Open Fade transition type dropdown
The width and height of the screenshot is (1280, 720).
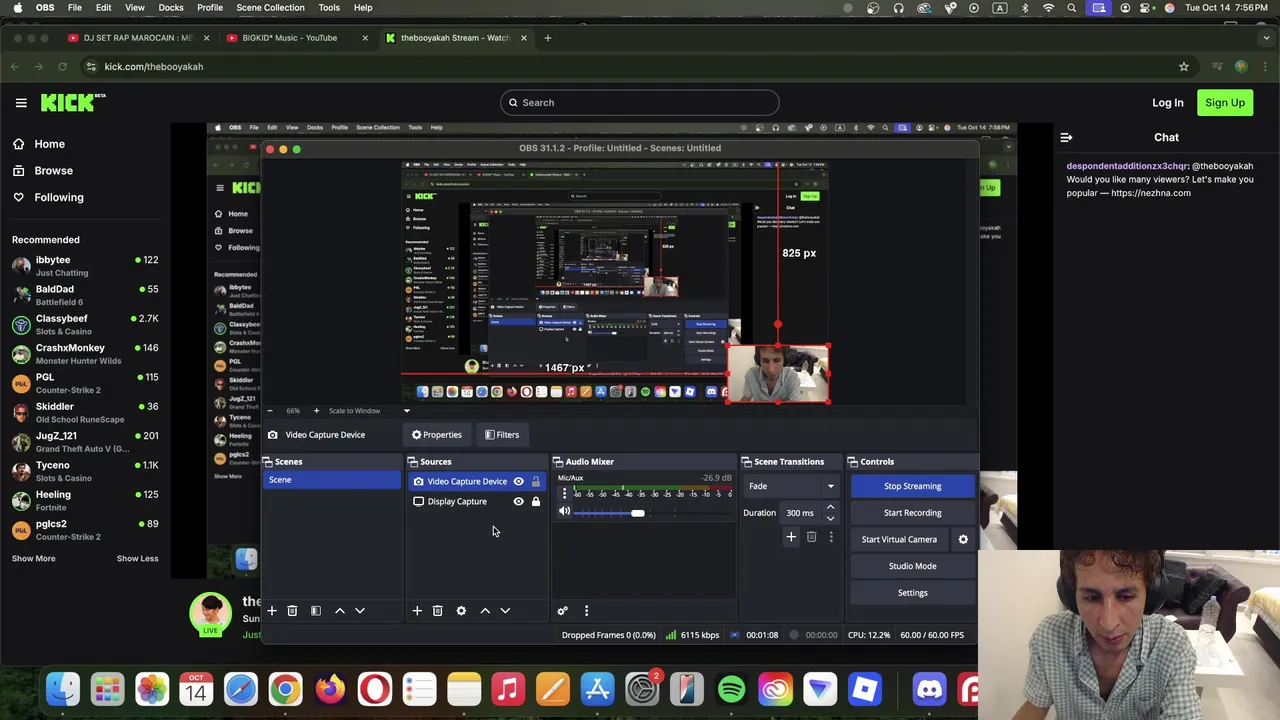coord(790,486)
